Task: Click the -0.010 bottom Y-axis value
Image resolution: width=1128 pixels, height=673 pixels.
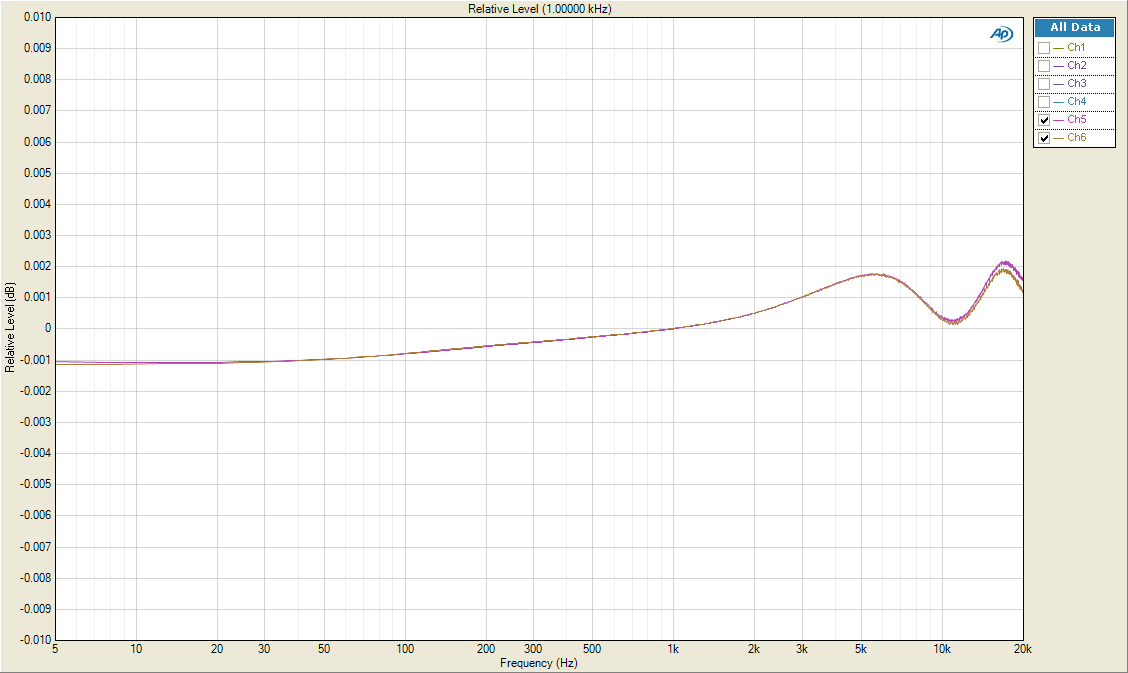Action: click(x=36, y=639)
